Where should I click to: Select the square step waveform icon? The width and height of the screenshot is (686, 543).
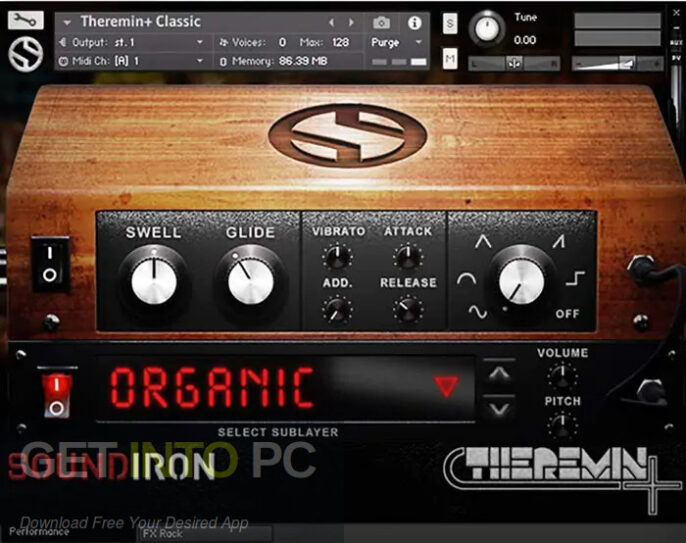575,278
